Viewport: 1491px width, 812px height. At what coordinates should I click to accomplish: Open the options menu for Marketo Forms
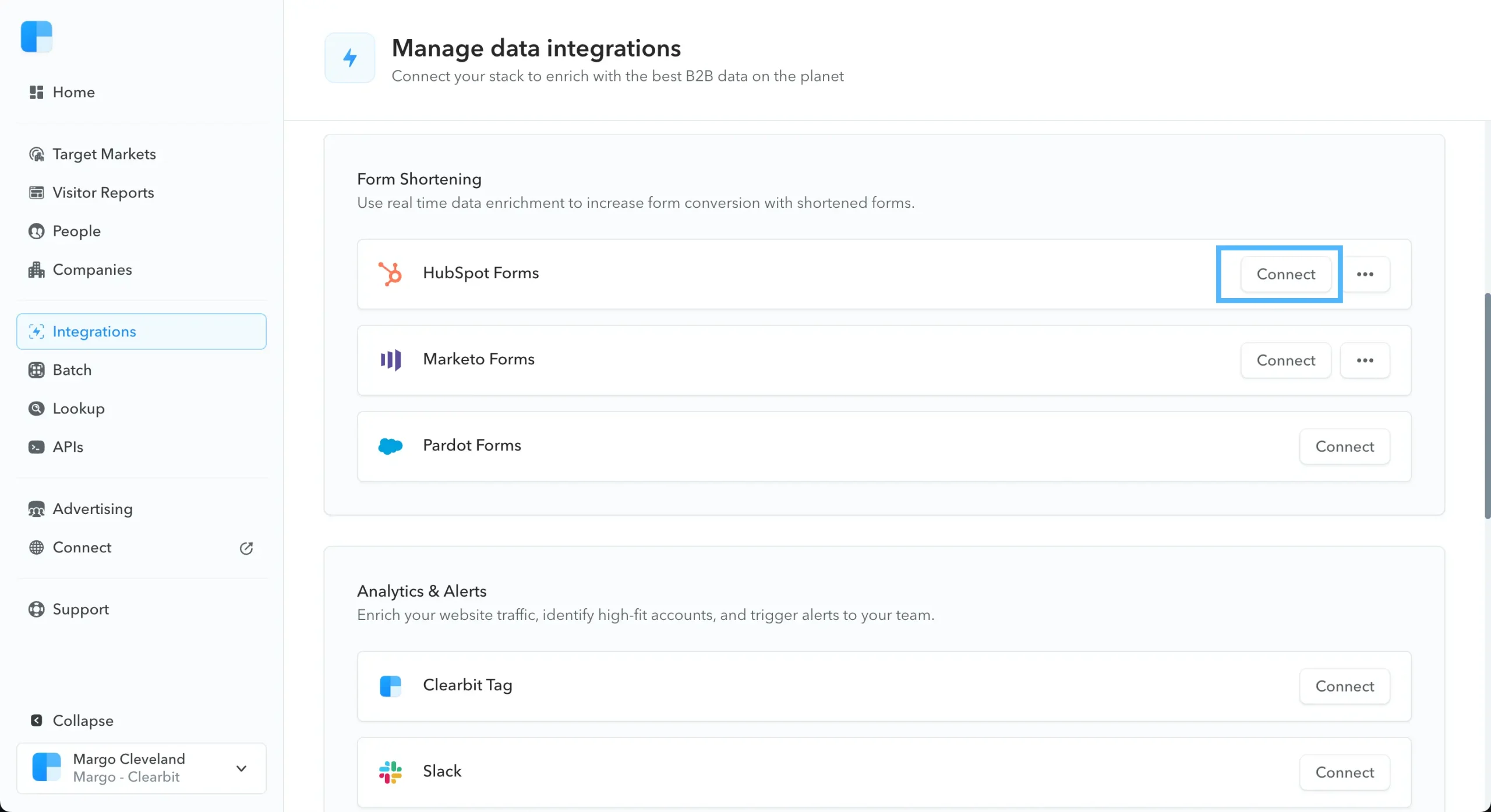coord(1366,360)
